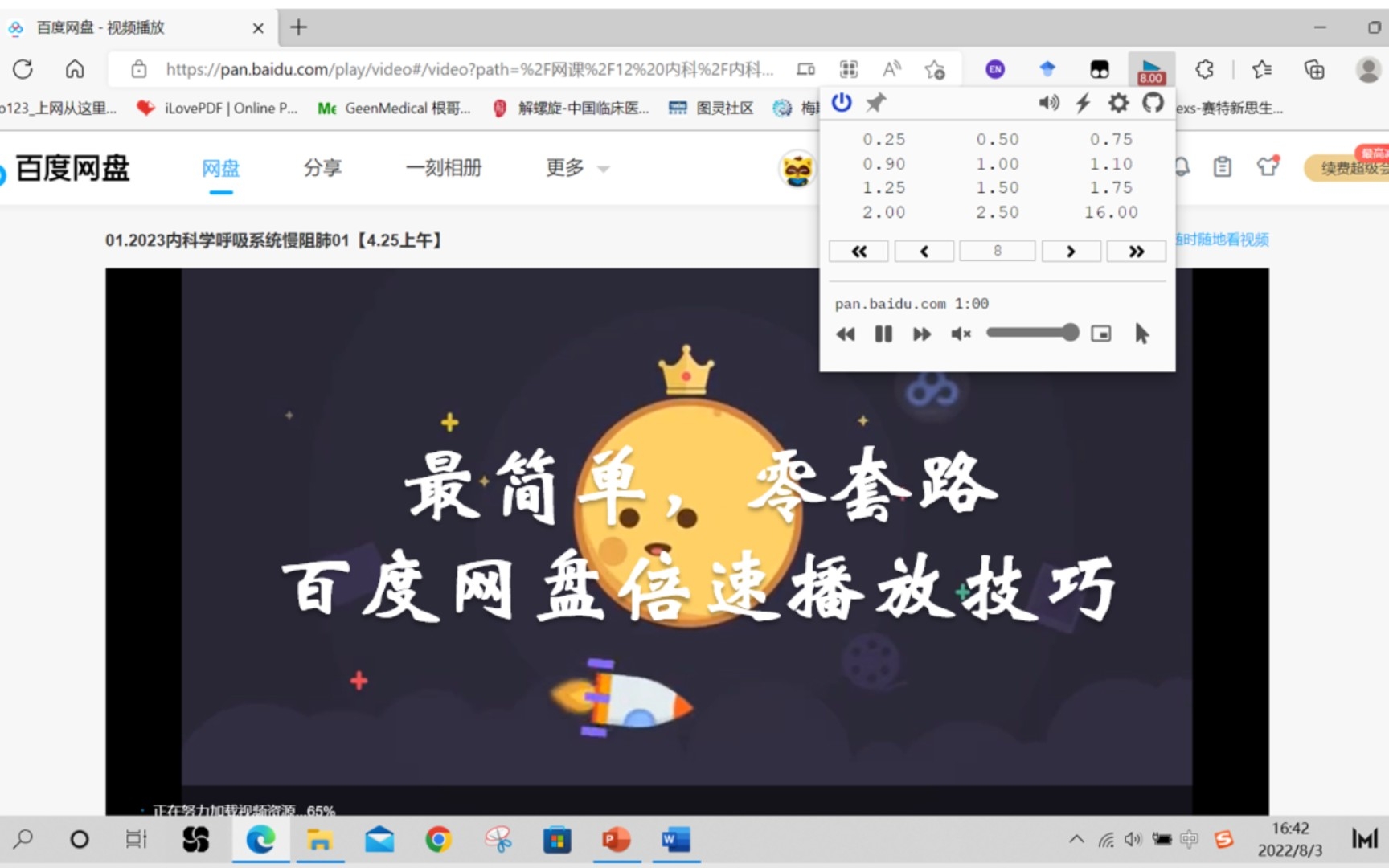Open File Explorer from the taskbar
1389x868 pixels.
(320, 840)
